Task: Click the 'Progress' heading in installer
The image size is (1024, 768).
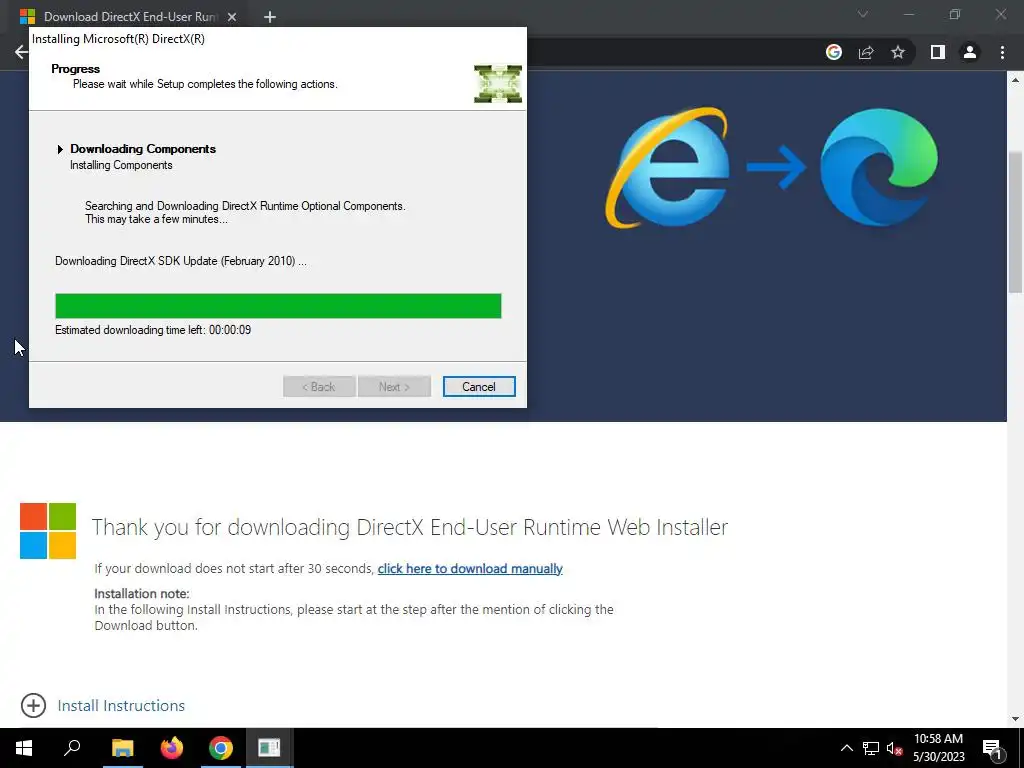Action: [x=75, y=69]
